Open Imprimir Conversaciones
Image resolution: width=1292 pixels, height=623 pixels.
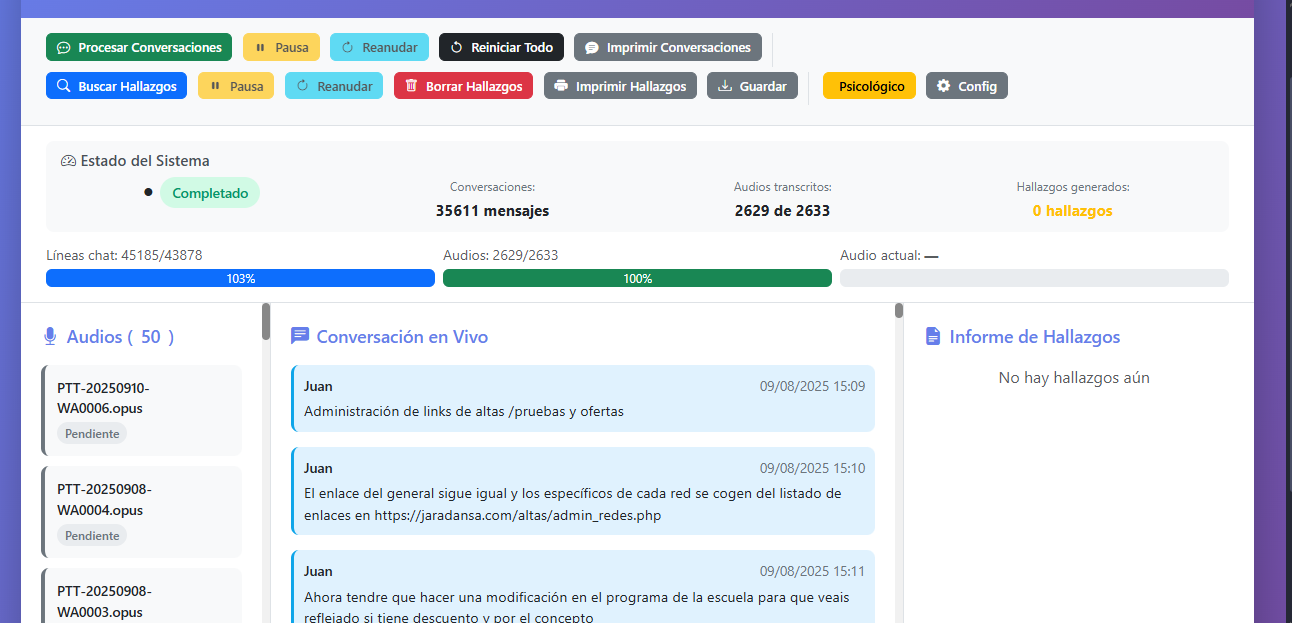point(667,47)
